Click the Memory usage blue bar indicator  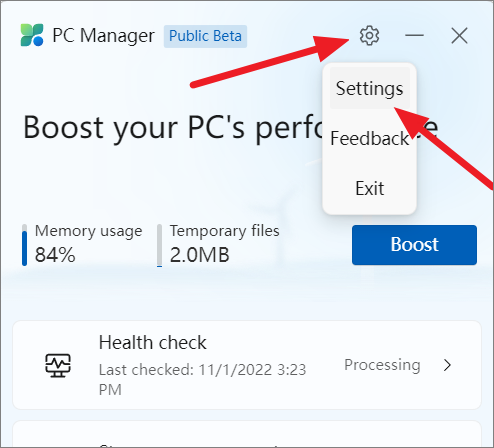coord(24,245)
